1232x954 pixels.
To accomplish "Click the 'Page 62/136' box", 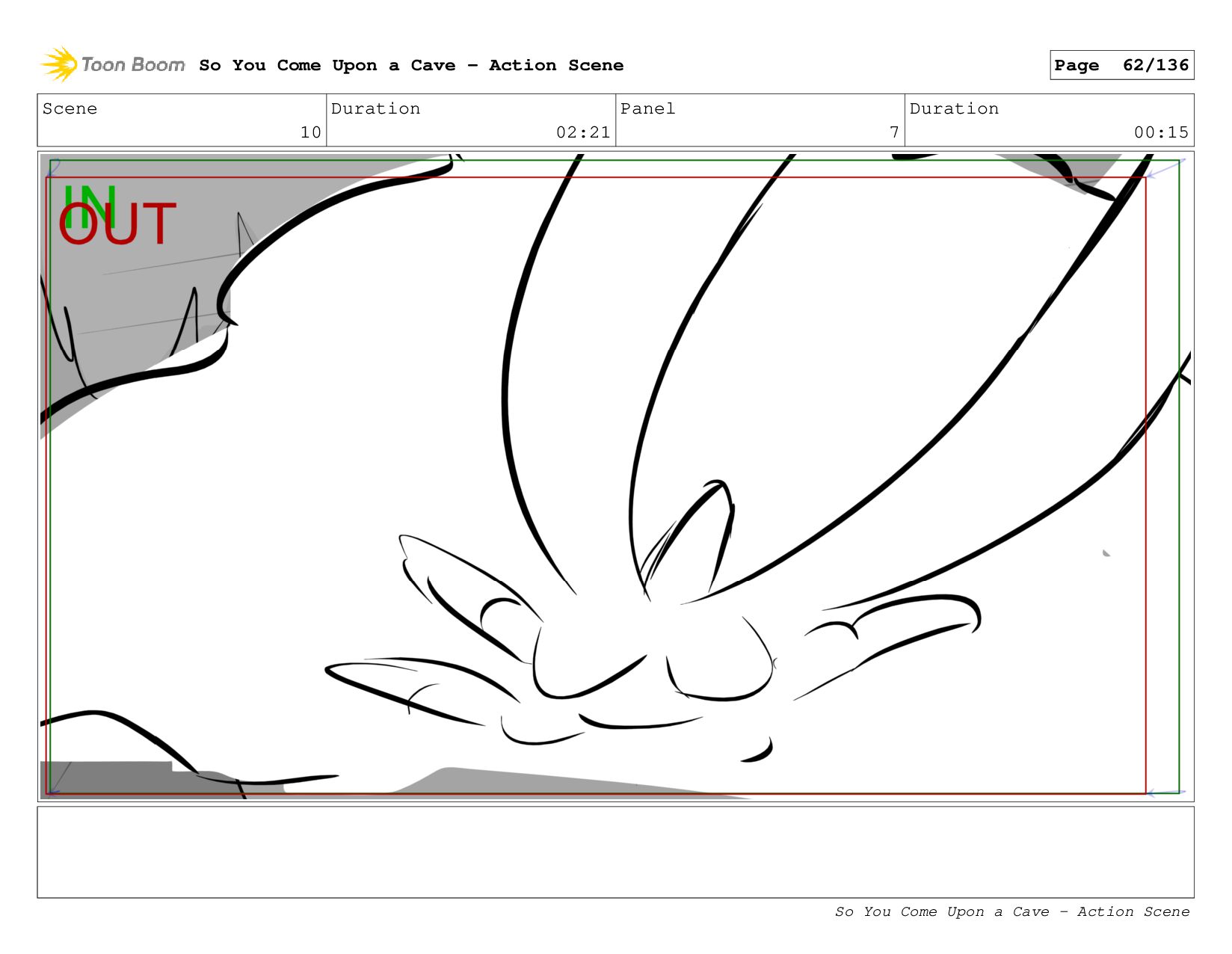I will [1121, 65].
